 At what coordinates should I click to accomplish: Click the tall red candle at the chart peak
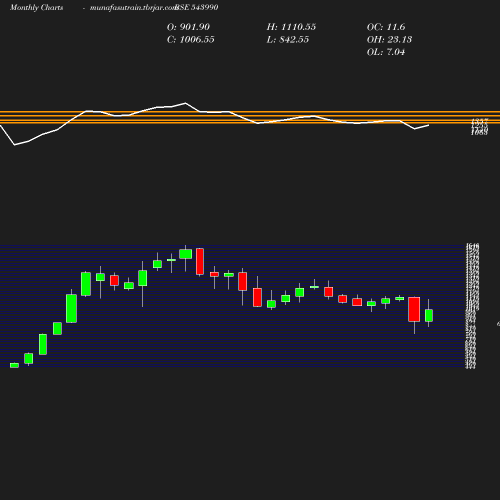pos(200,262)
